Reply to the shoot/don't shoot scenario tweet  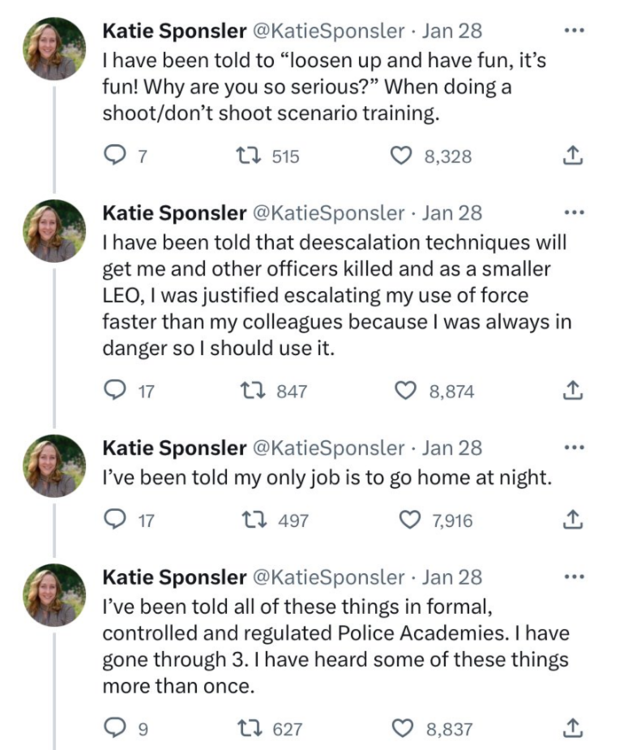[x=116, y=155]
